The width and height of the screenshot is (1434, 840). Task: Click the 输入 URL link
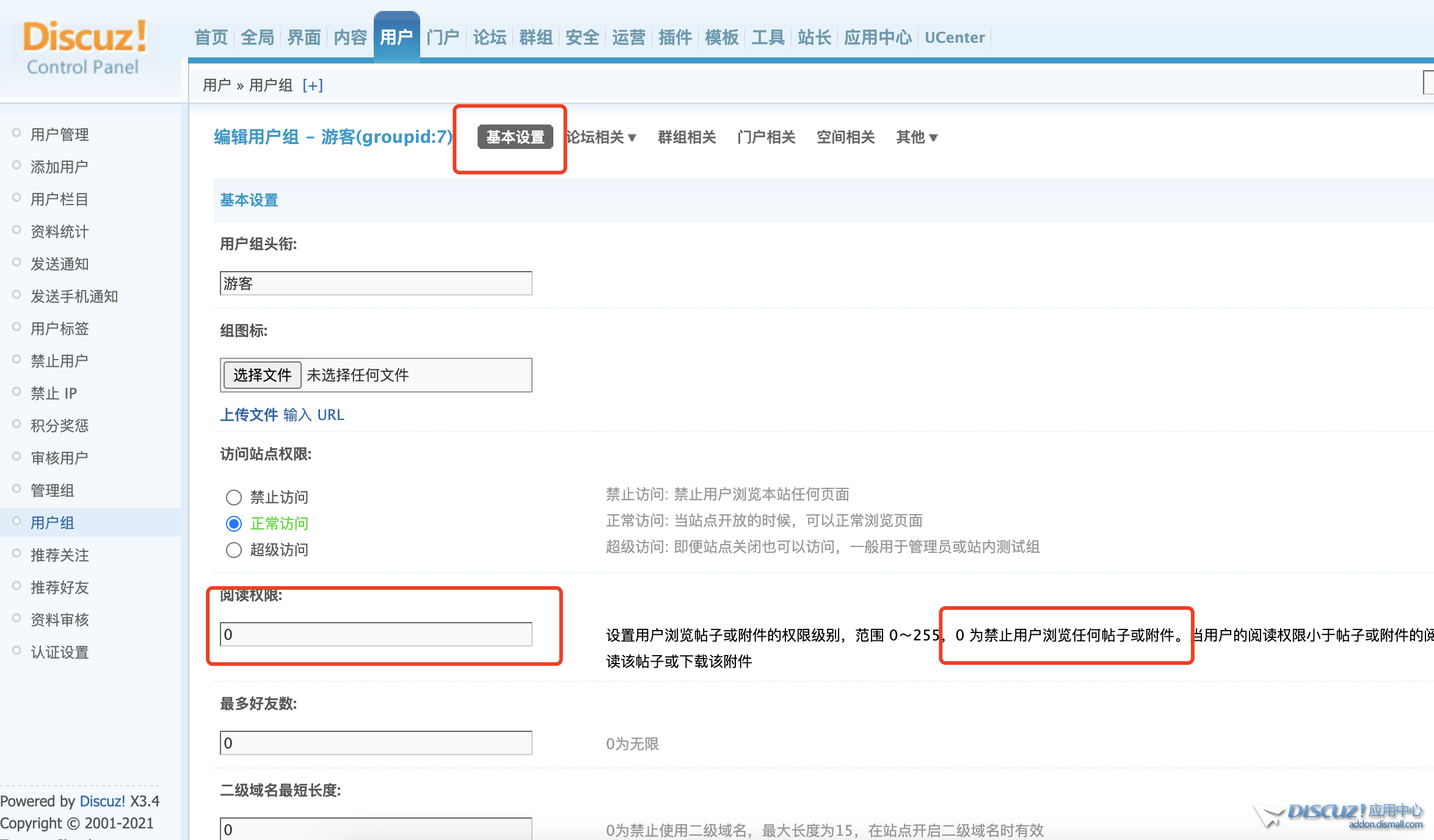click(314, 415)
